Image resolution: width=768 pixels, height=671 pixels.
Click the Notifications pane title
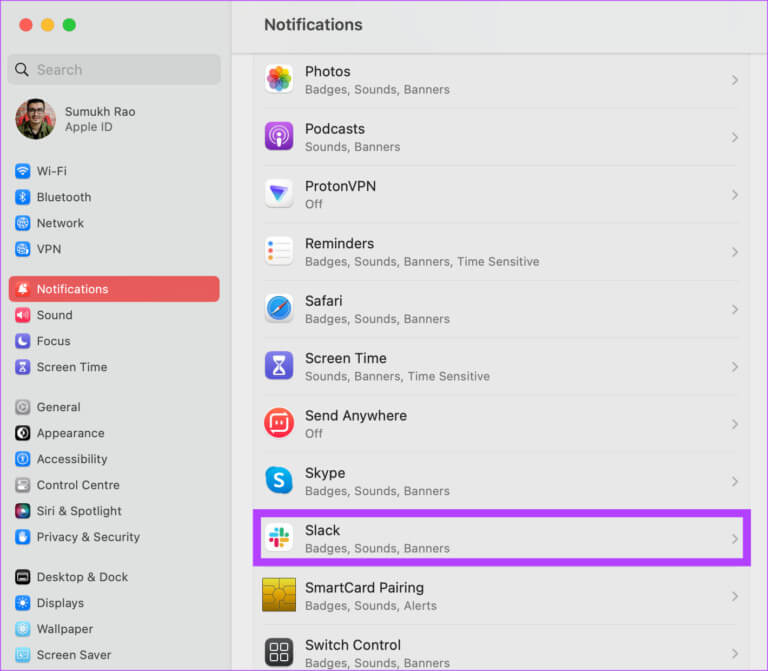[313, 24]
